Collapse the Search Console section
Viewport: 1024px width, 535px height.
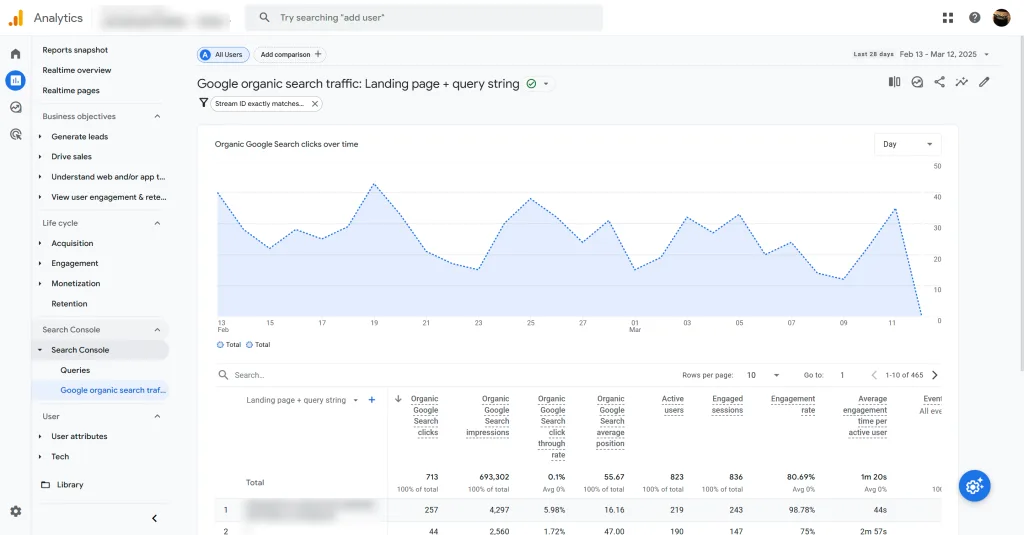[157, 330]
